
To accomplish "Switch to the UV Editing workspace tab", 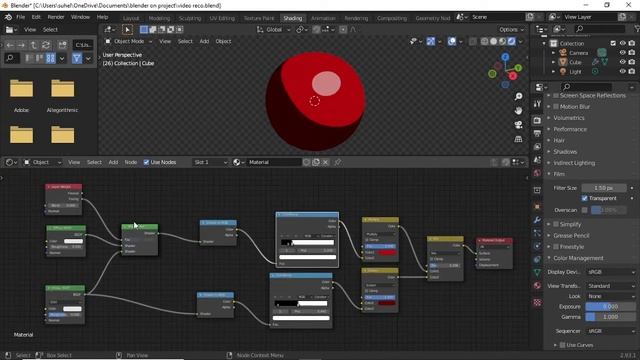I will [222, 18].
